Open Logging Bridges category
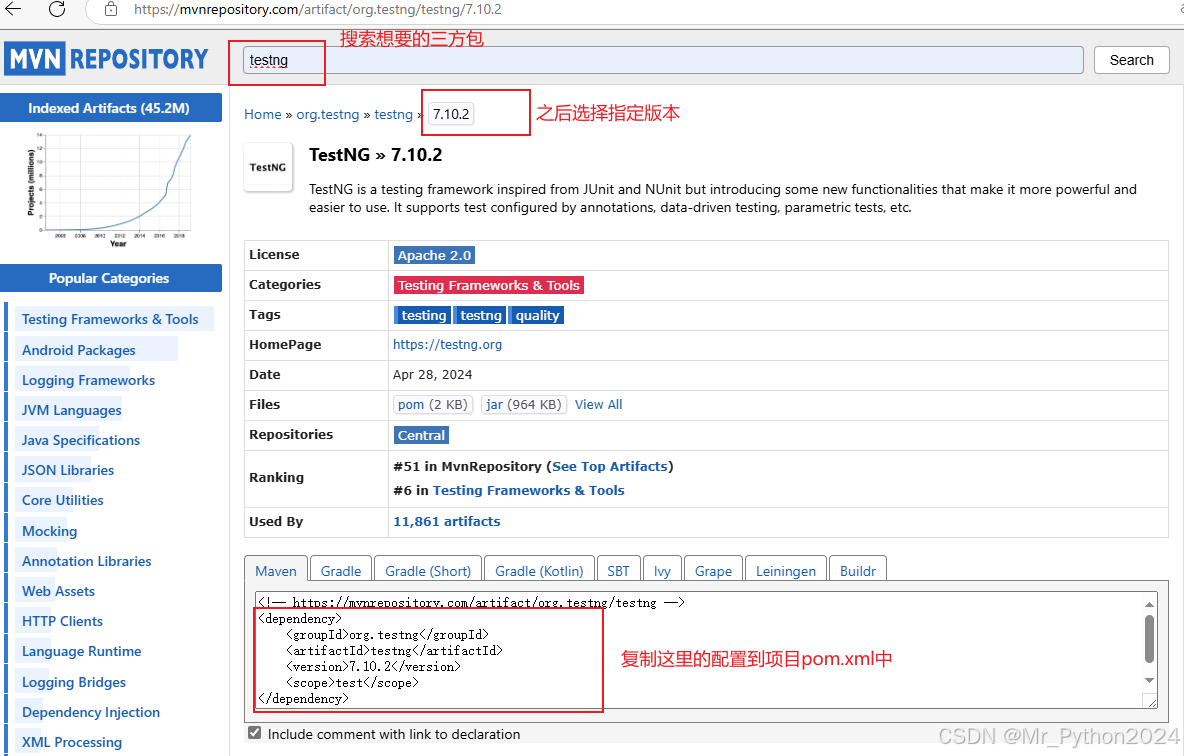Screen dimensions: 1184x756 (74, 683)
